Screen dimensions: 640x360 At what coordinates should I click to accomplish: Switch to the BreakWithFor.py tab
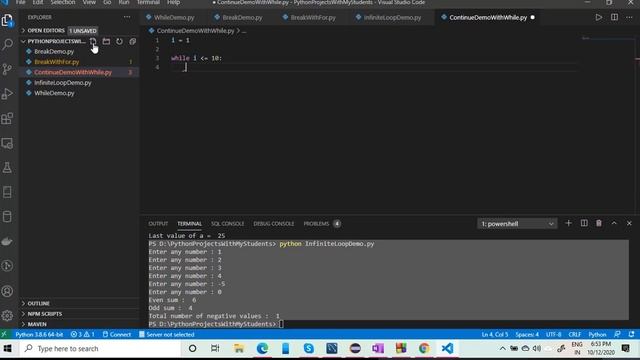click(313, 18)
